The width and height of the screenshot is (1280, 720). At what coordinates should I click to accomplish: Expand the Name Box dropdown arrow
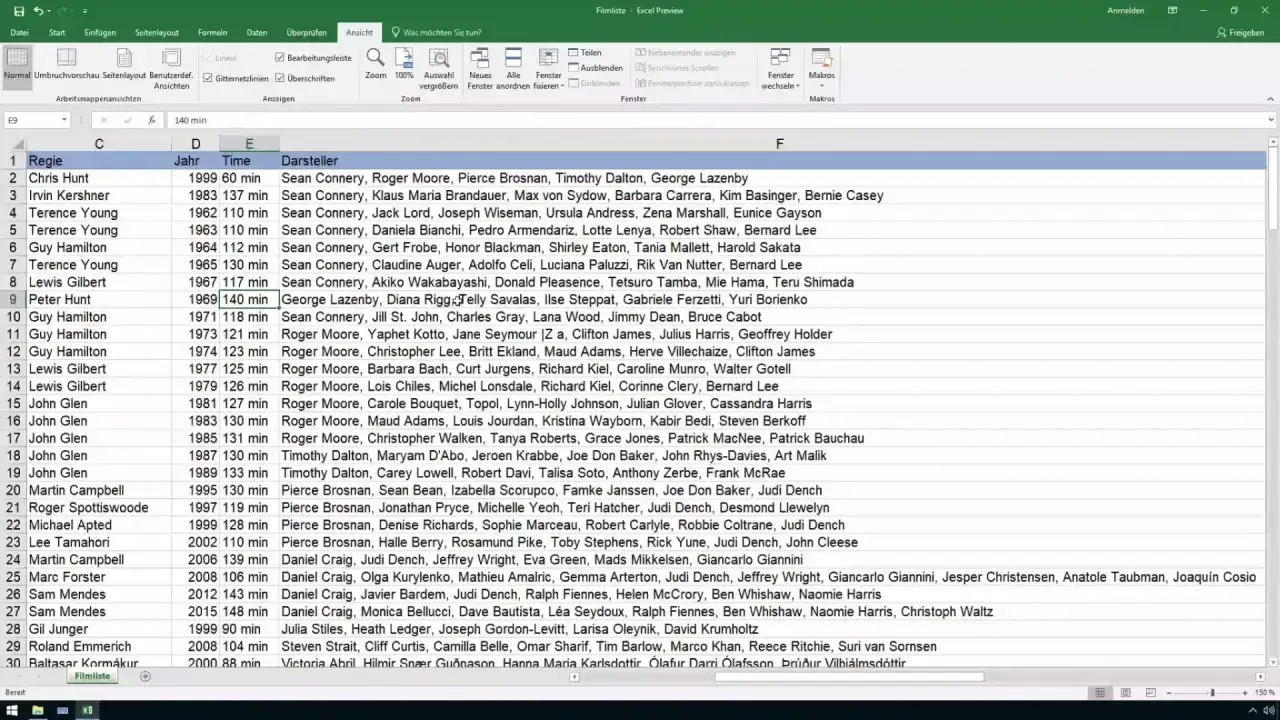tap(64, 120)
